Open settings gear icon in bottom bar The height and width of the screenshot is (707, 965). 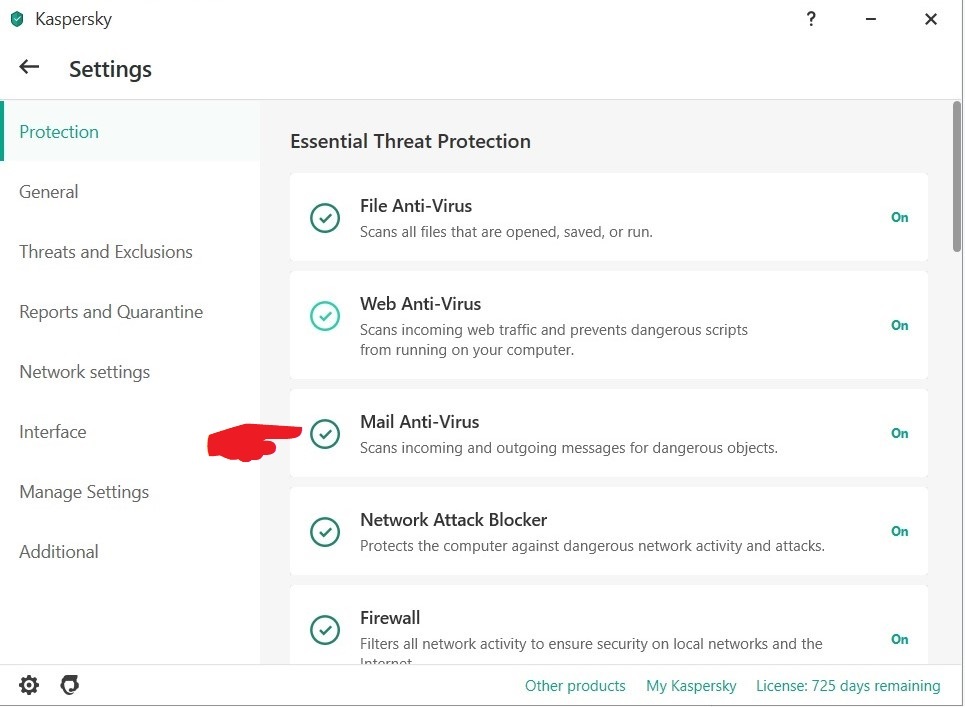(29, 685)
